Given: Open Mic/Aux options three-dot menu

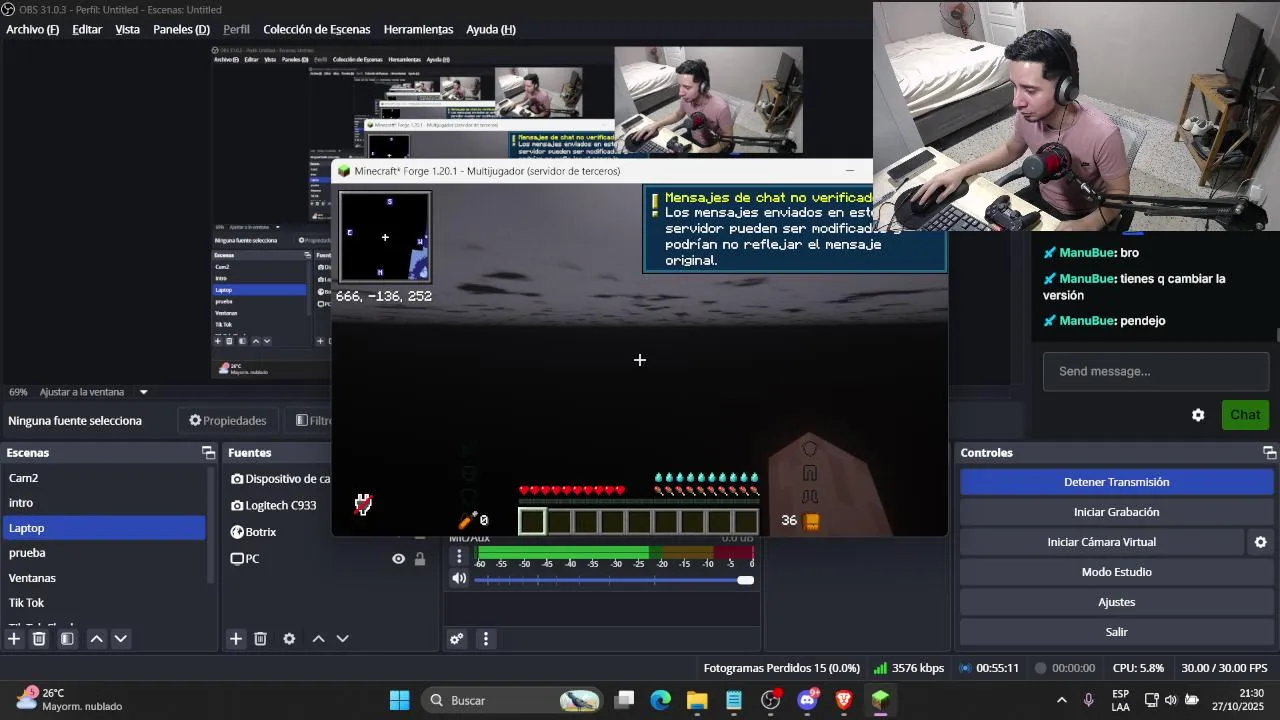Looking at the screenshot, I should click(x=459, y=555).
